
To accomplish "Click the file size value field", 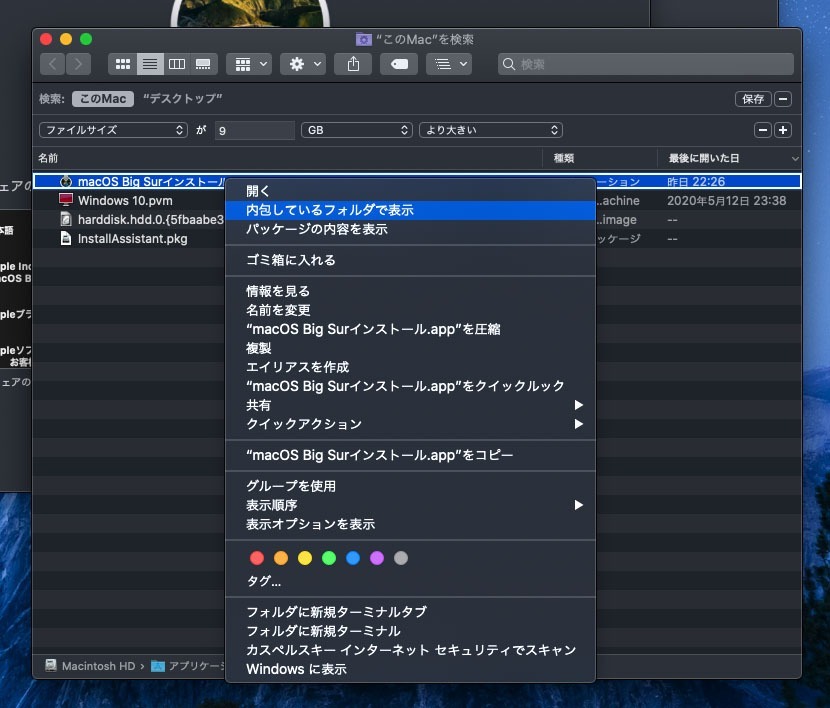I will [255, 130].
